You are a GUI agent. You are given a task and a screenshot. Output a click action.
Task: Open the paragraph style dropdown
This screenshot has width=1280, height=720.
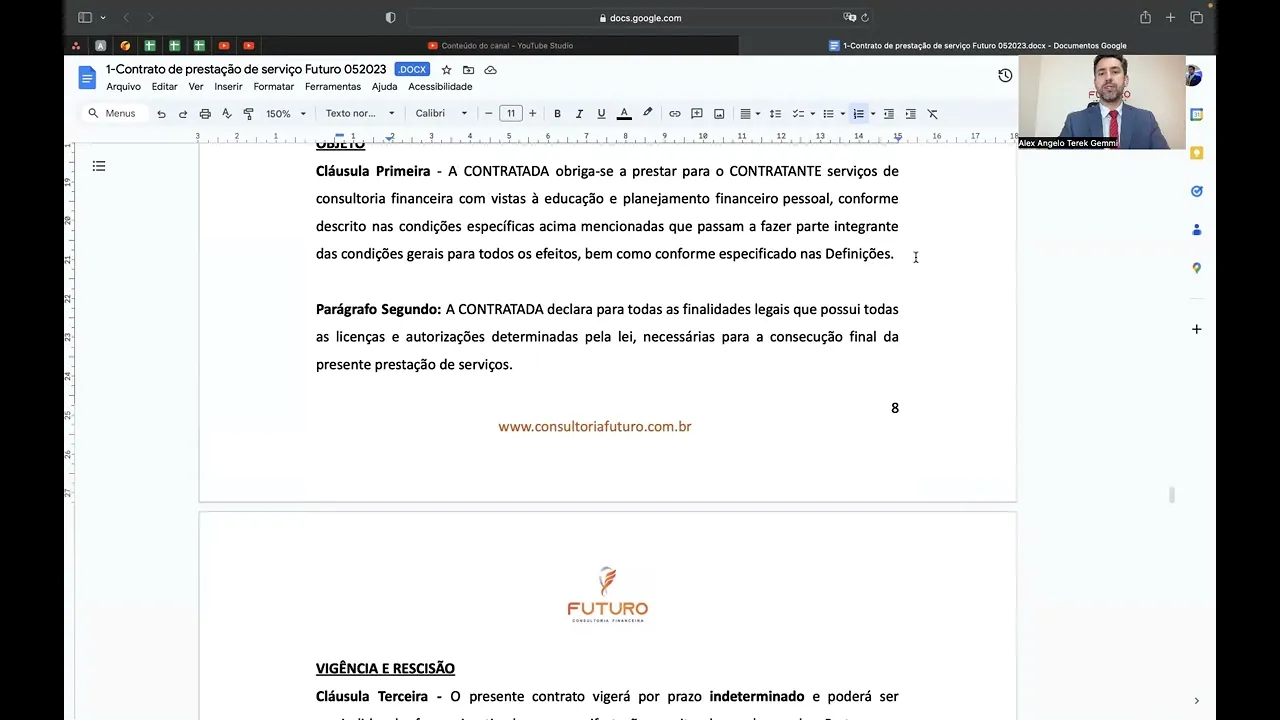(360, 114)
